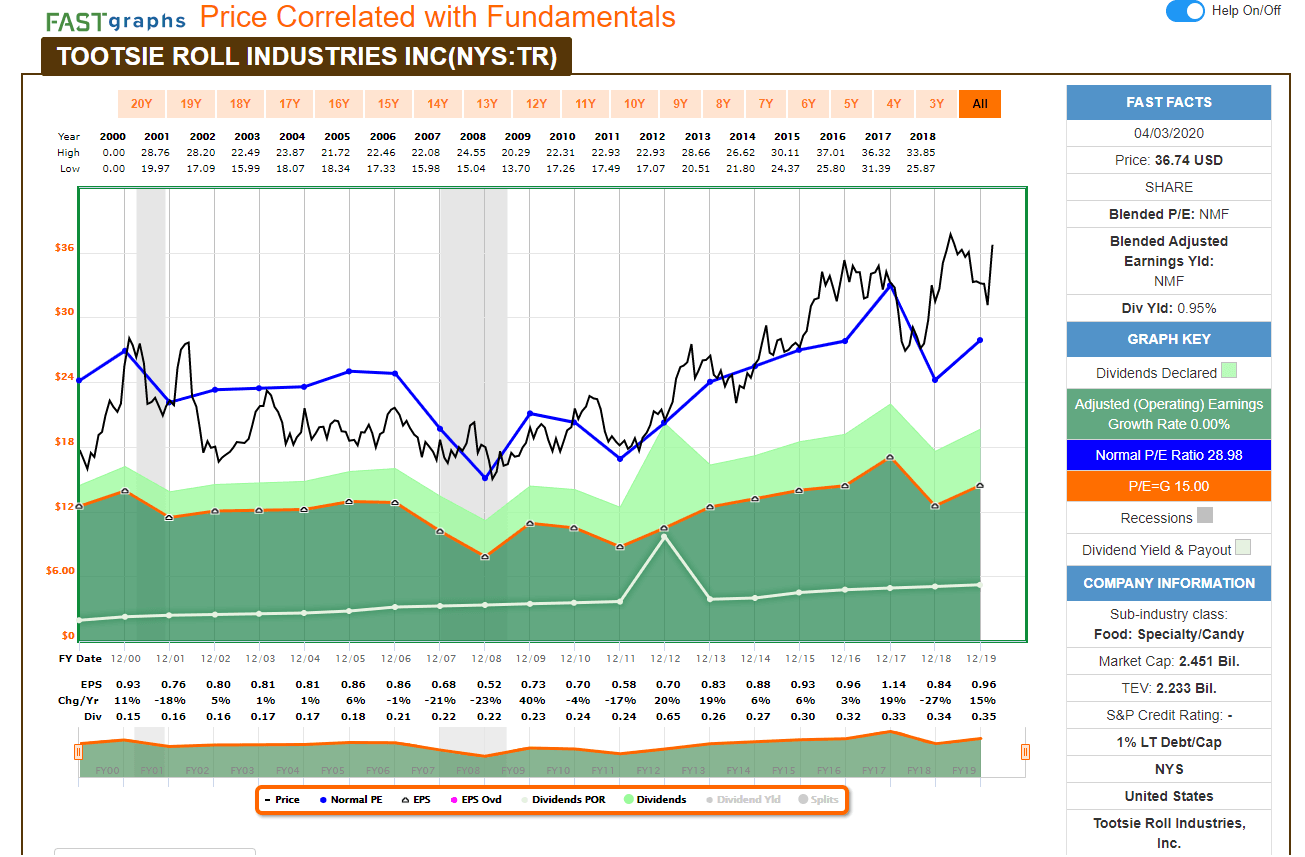Choose the 18Y time range
1305x857 pixels.
pyautogui.click(x=240, y=104)
